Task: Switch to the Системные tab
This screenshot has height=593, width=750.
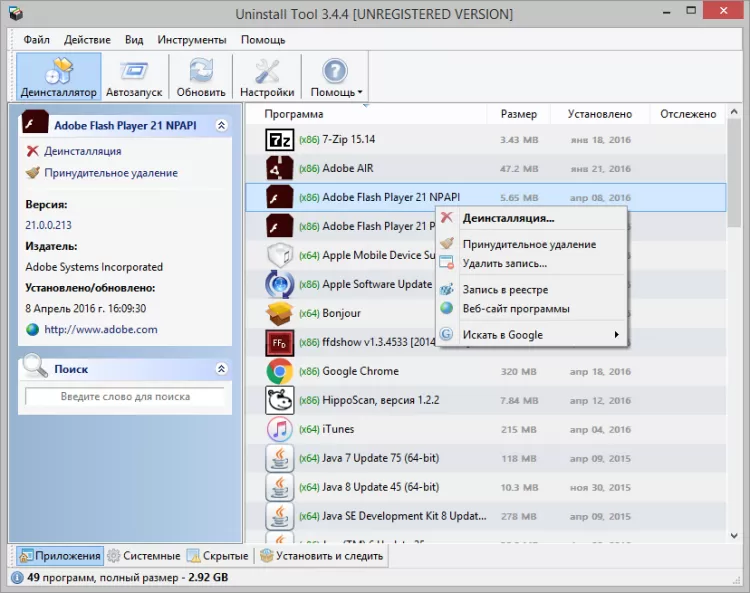Action: [x=144, y=556]
